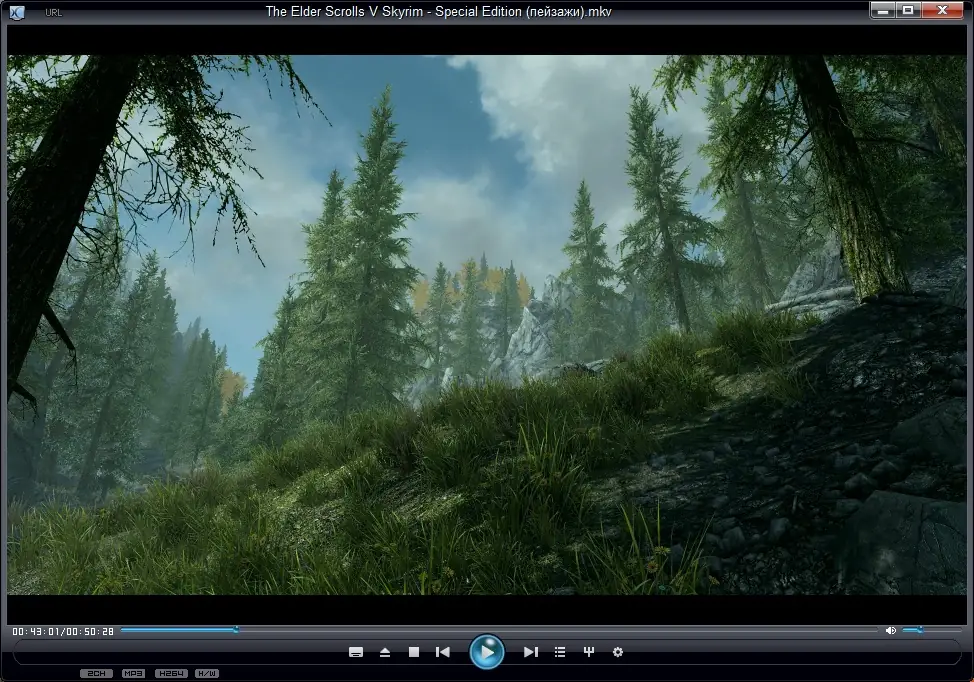974x682 pixels.
Task: Open the control panel equalizer icon
Action: 589,652
